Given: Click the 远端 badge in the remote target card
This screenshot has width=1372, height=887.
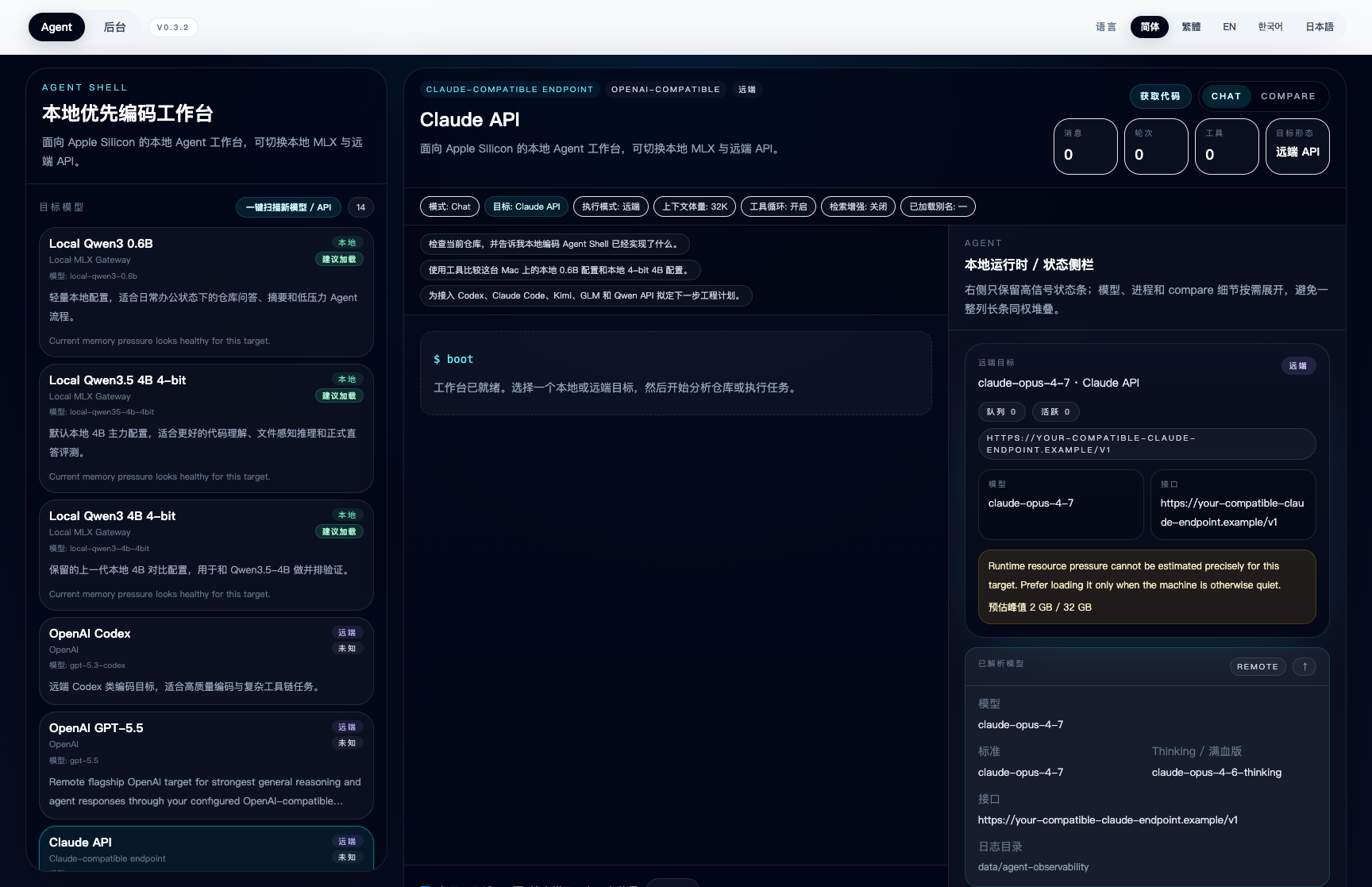Looking at the screenshot, I should click(x=1297, y=366).
